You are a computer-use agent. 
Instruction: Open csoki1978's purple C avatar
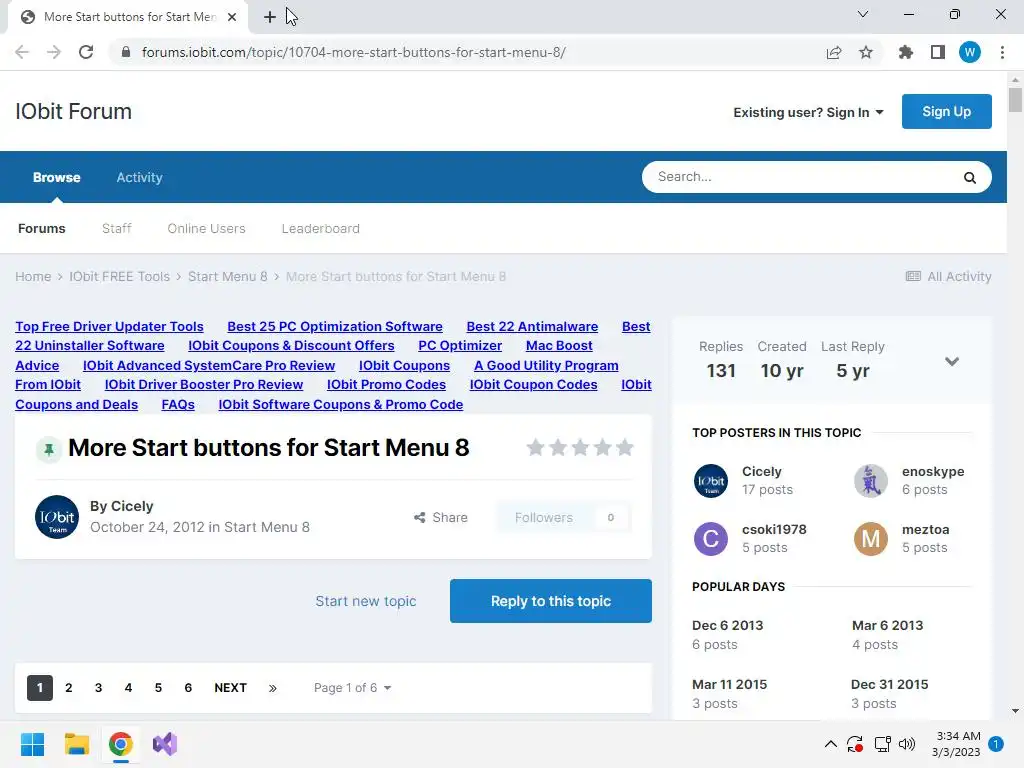point(711,539)
